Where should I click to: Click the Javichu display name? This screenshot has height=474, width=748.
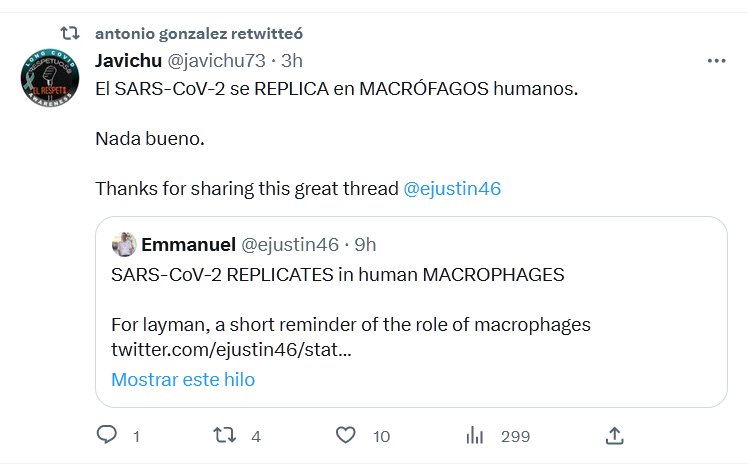128,60
